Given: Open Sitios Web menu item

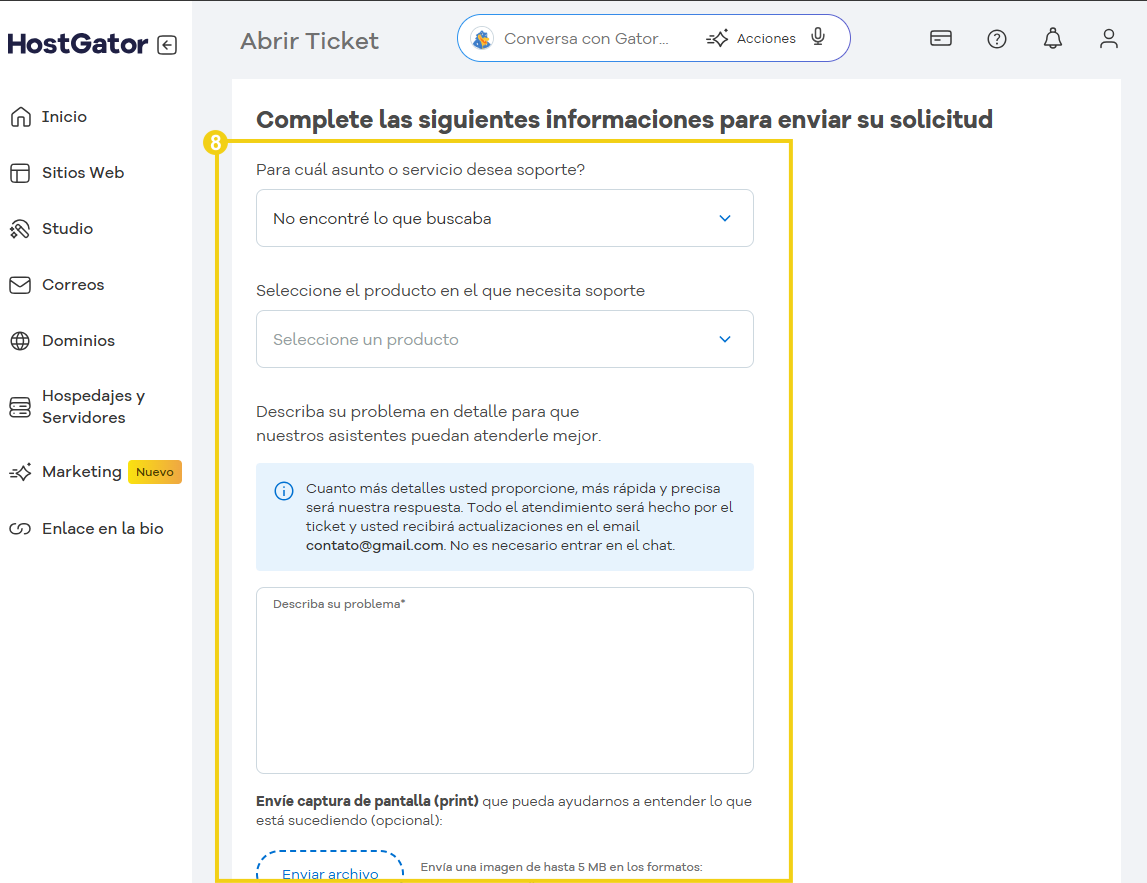Looking at the screenshot, I should click(x=82, y=173).
